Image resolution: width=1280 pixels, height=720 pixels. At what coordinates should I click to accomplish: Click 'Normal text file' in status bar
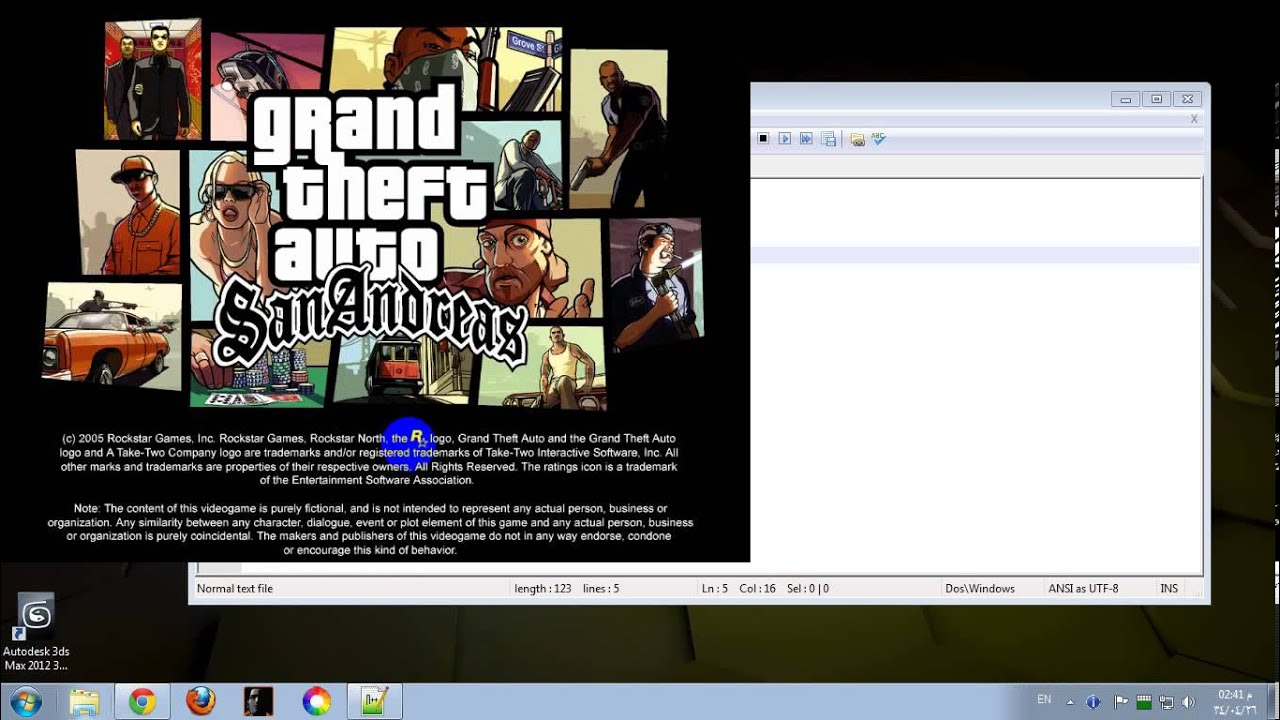pyautogui.click(x=235, y=589)
